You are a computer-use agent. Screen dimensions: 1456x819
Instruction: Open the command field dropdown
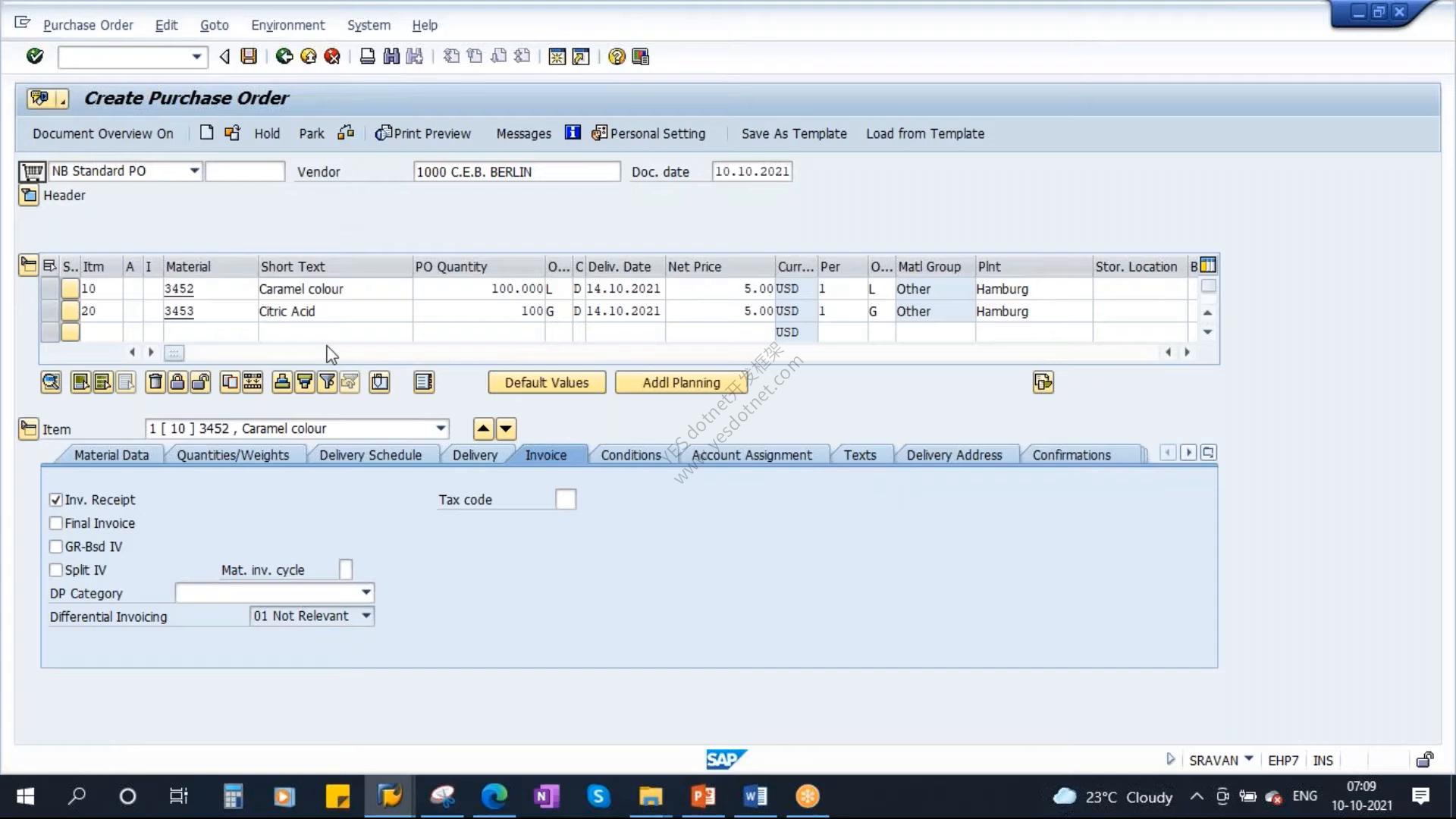pos(196,56)
